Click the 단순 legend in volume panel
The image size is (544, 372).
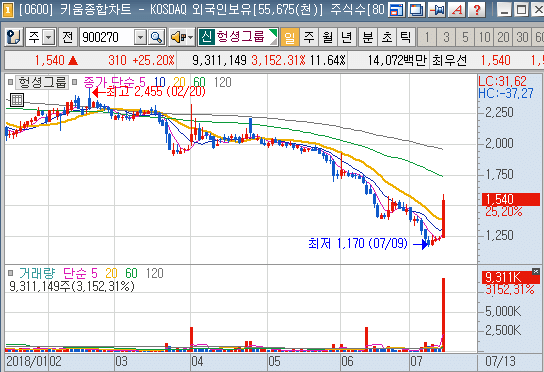coord(75,273)
